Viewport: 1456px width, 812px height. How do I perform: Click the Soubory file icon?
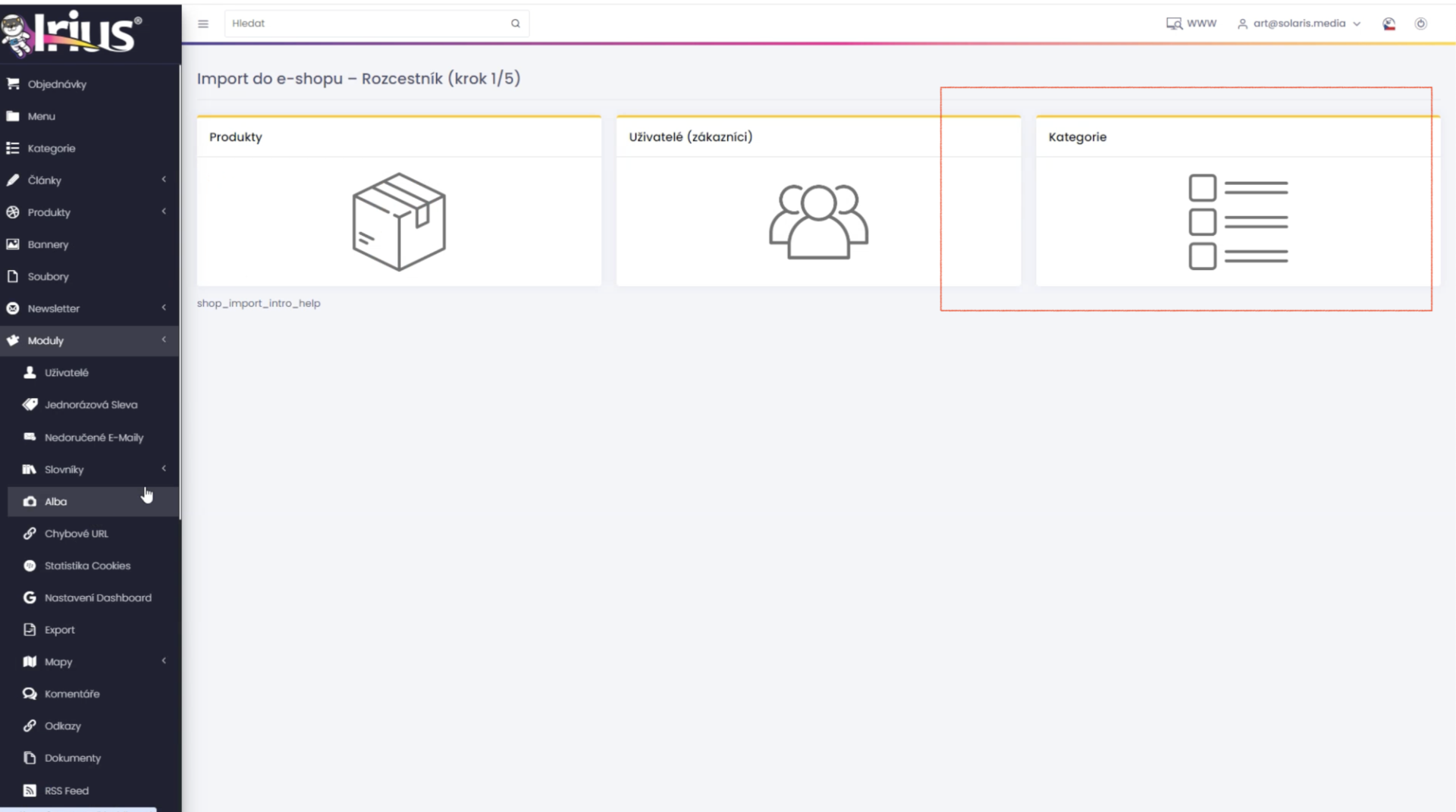click(x=13, y=276)
